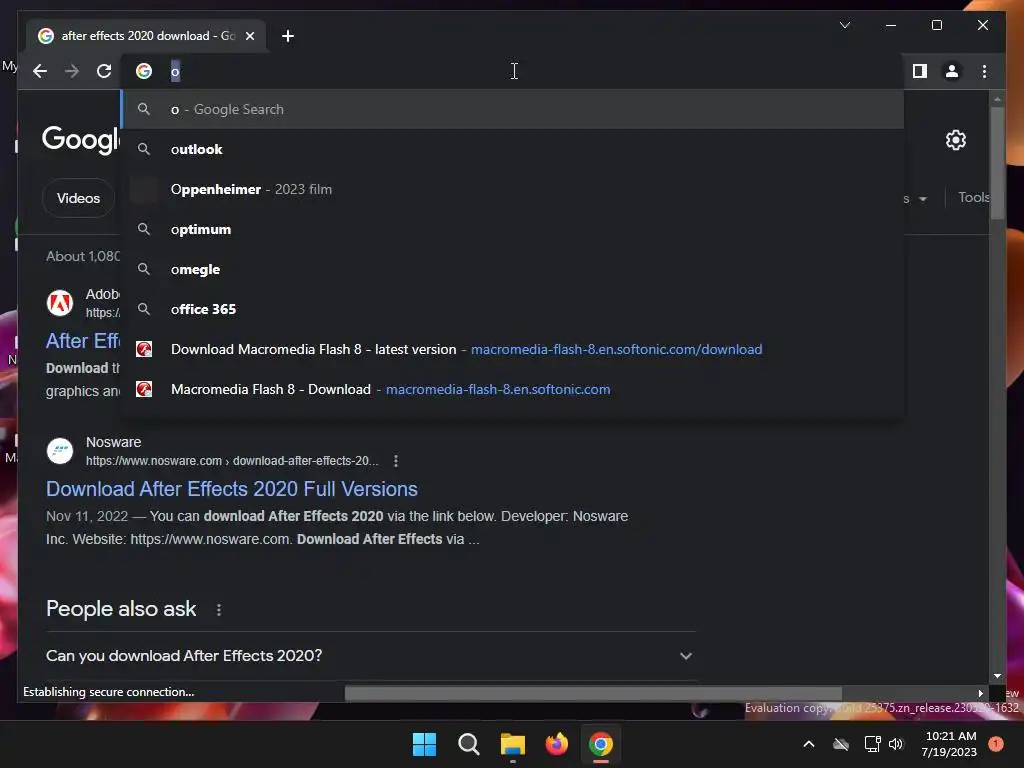Select the 'o - Google Search' suggestion
Image resolution: width=1024 pixels, height=768 pixels.
click(513, 109)
